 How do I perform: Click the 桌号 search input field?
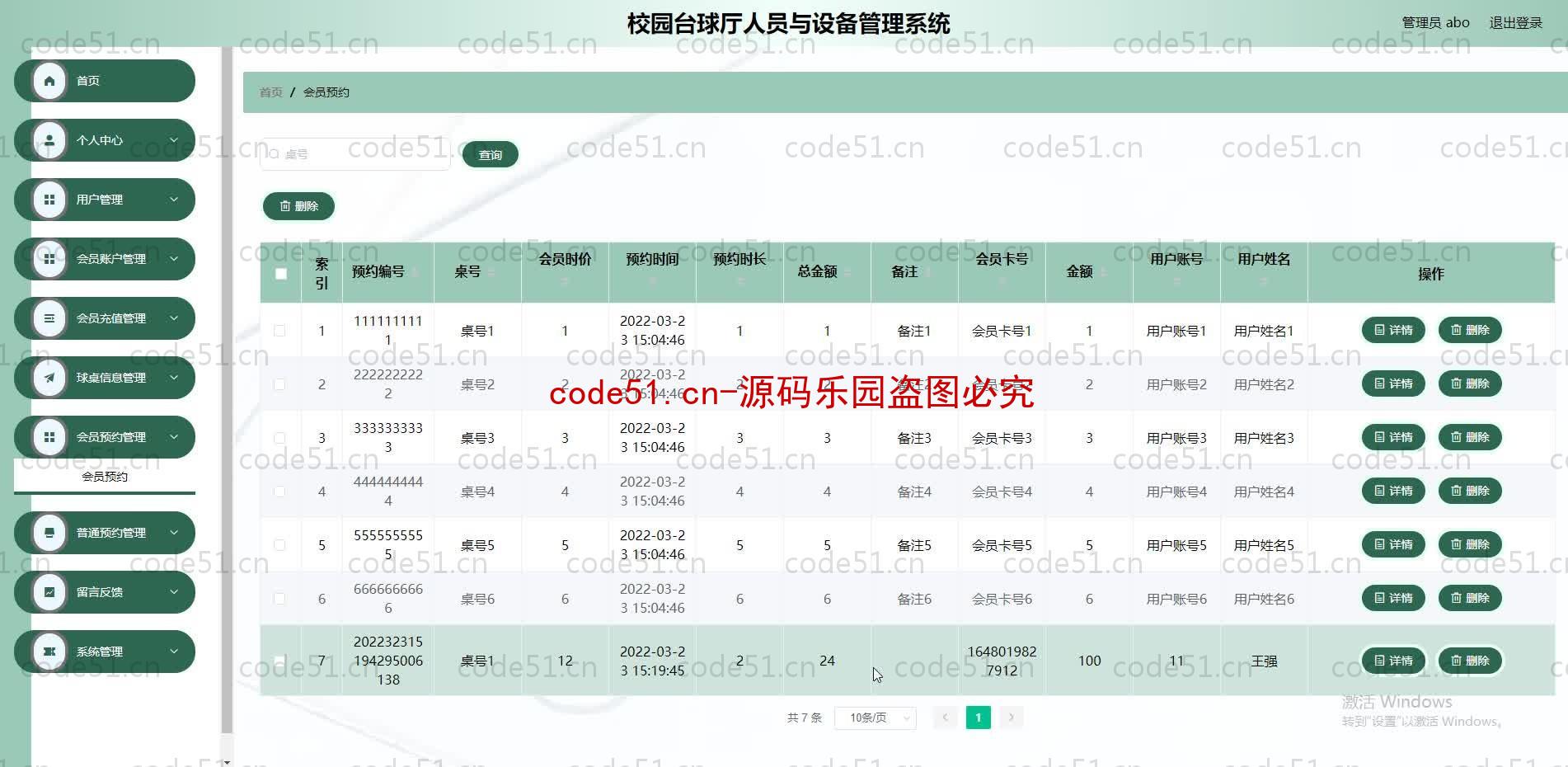click(355, 154)
